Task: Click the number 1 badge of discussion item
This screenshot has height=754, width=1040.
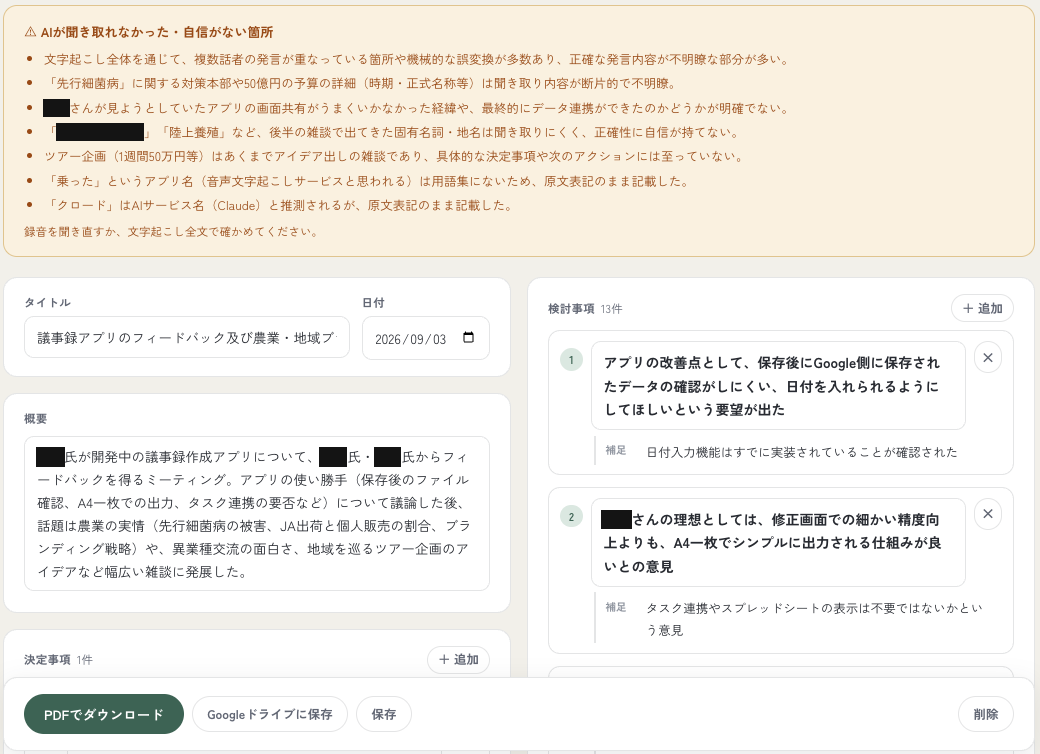Action: pos(571,360)
